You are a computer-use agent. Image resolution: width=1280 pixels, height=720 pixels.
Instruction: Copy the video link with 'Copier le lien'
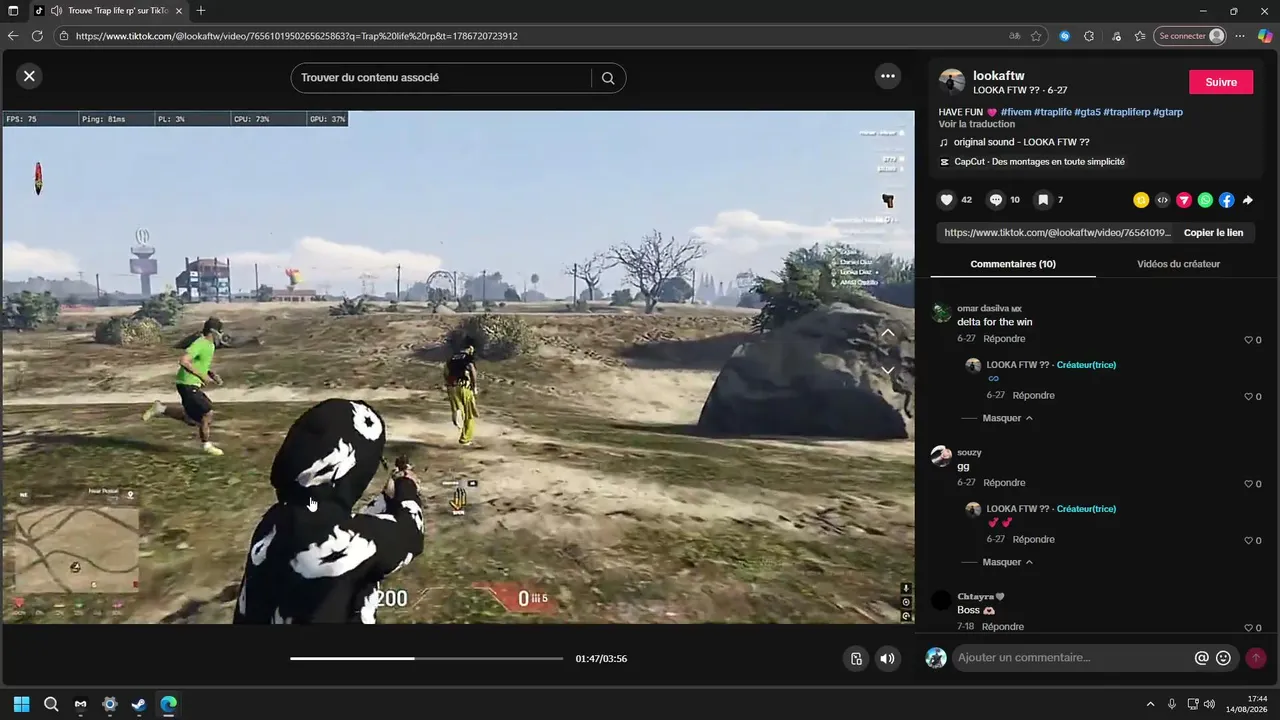point(1213,233)
